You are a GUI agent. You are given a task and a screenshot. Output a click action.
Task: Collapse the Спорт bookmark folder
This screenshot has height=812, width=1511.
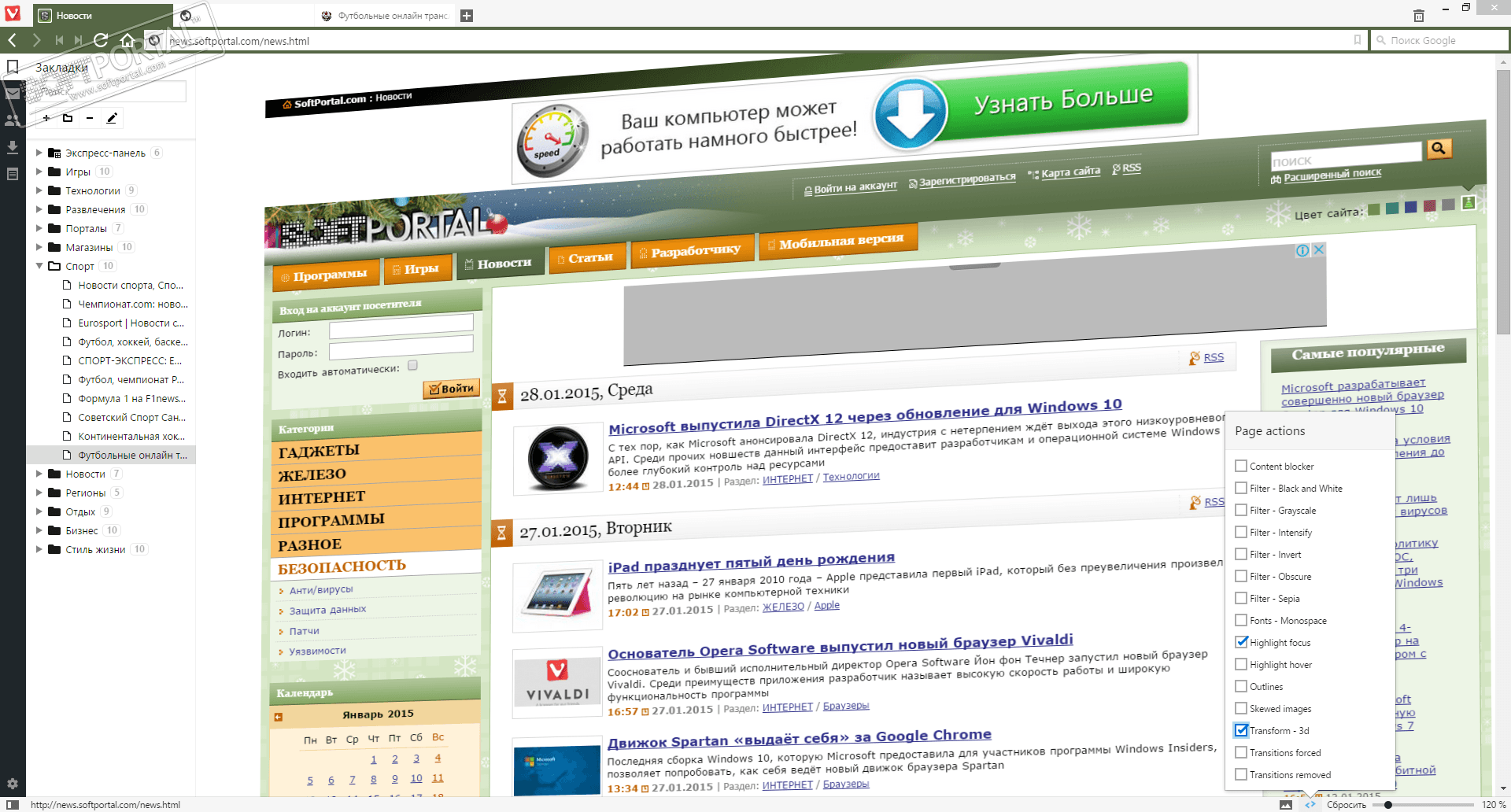pyautogui.click(x=39, y=266)
